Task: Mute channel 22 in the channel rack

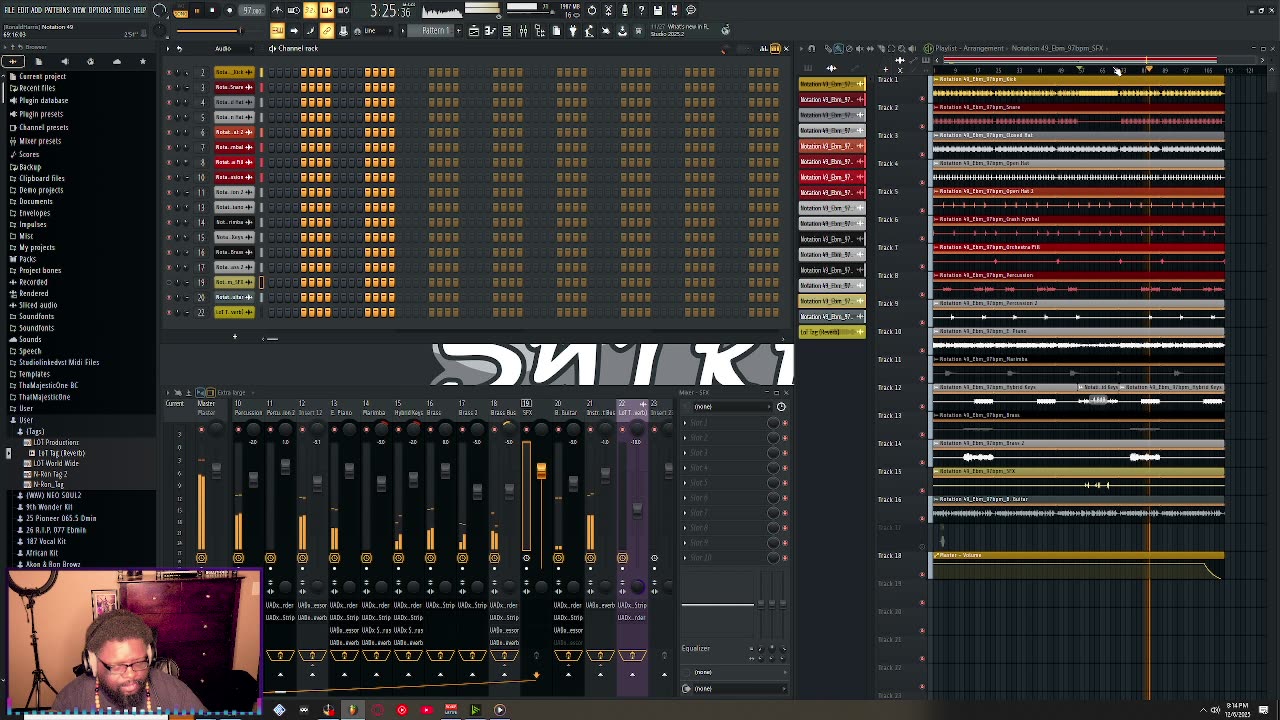Action: [170, 312]
